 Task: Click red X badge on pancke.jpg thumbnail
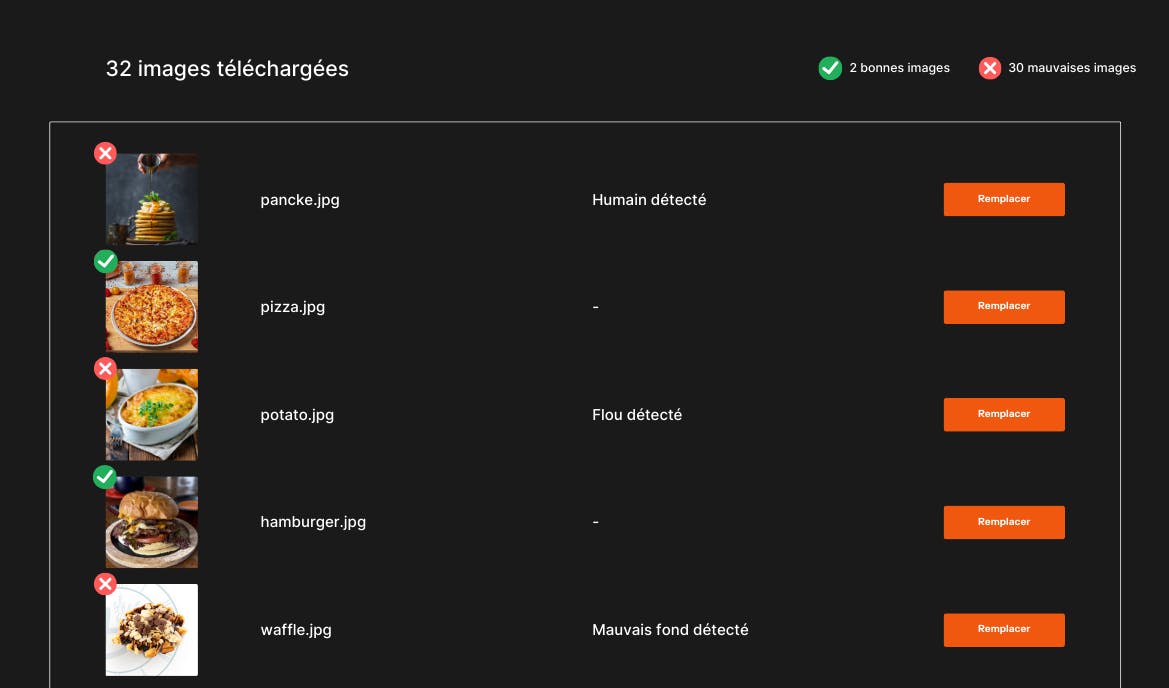coord(105,153)
